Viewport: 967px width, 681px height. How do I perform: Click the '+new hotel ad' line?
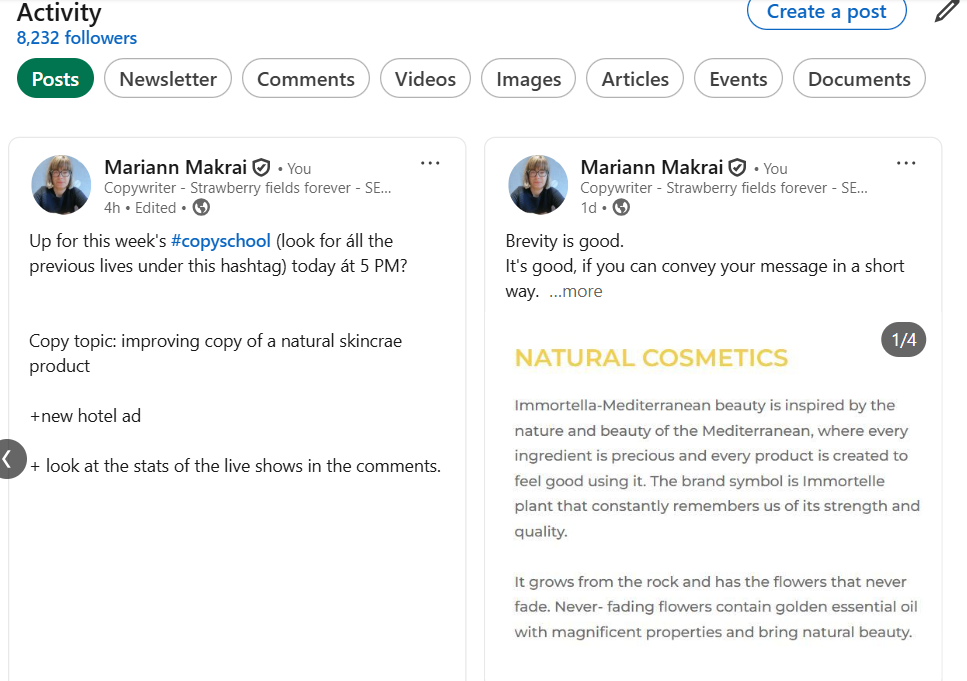(85, 416)
